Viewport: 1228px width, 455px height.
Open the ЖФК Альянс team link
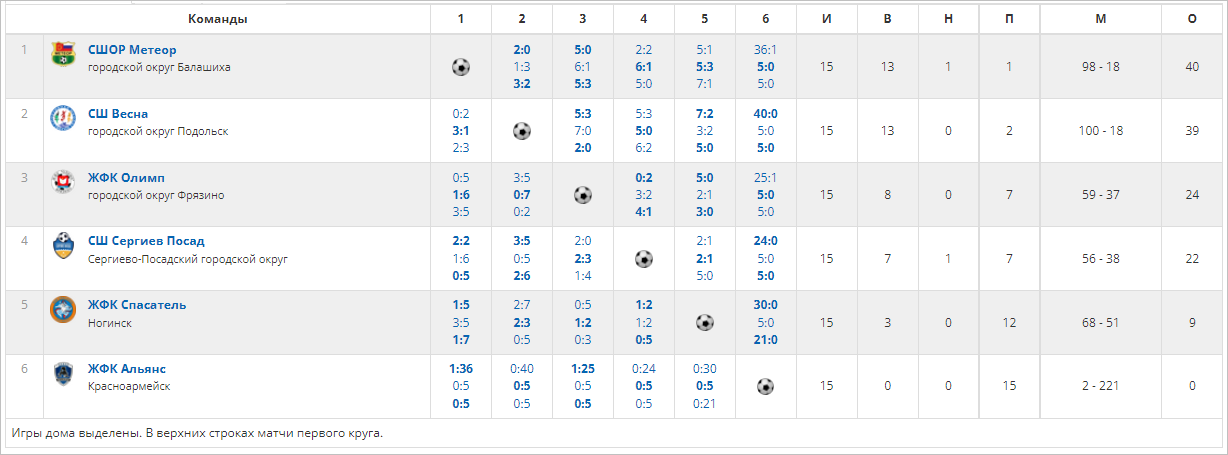127,369
